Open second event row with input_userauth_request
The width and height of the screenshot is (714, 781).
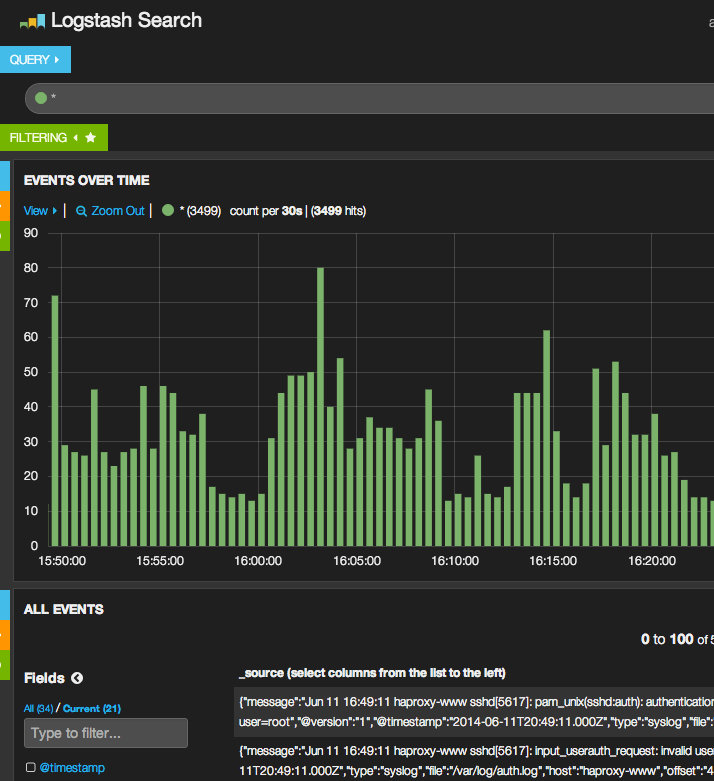coord(474,761)
